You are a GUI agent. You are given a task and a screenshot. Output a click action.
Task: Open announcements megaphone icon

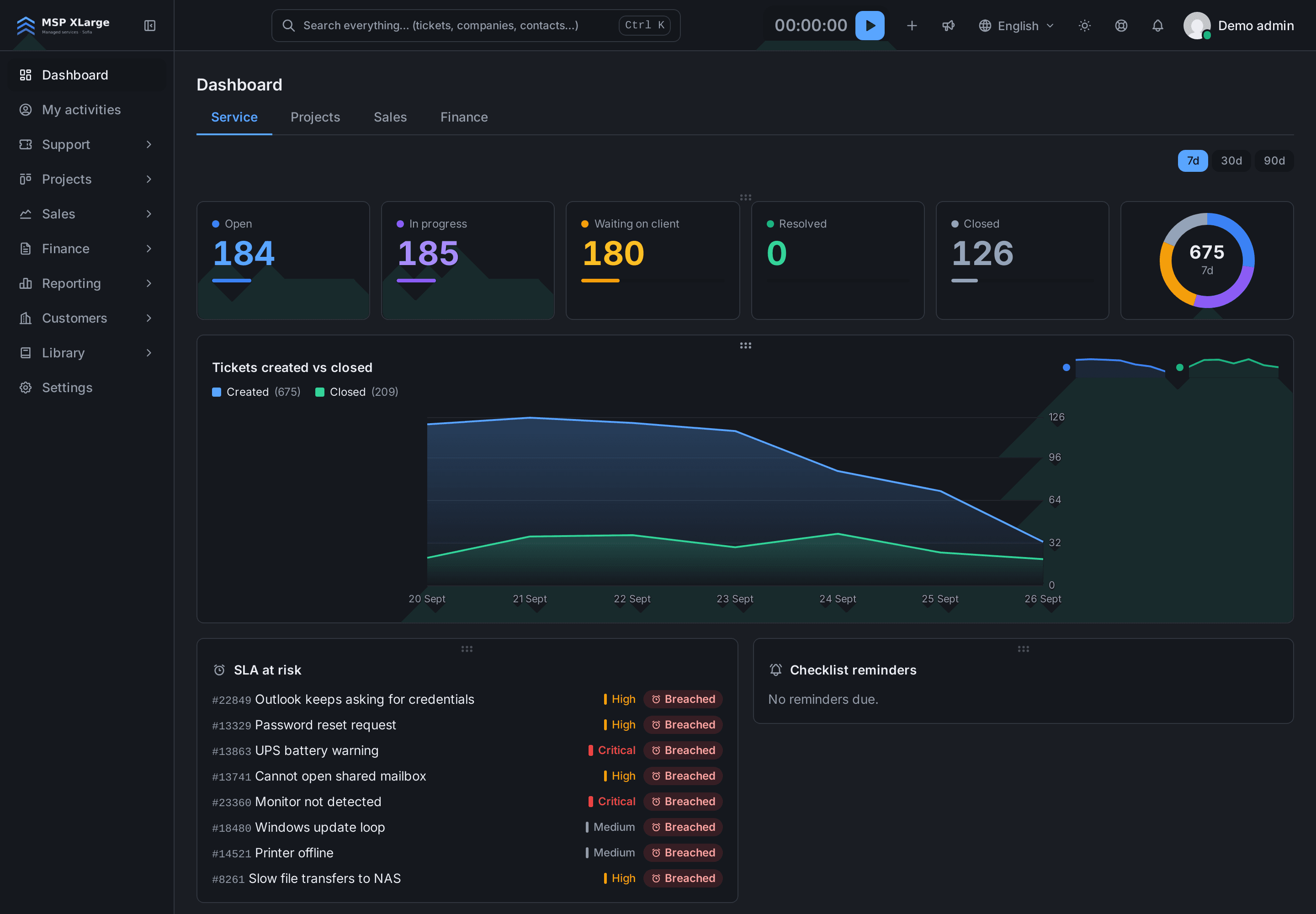point(948,26)
